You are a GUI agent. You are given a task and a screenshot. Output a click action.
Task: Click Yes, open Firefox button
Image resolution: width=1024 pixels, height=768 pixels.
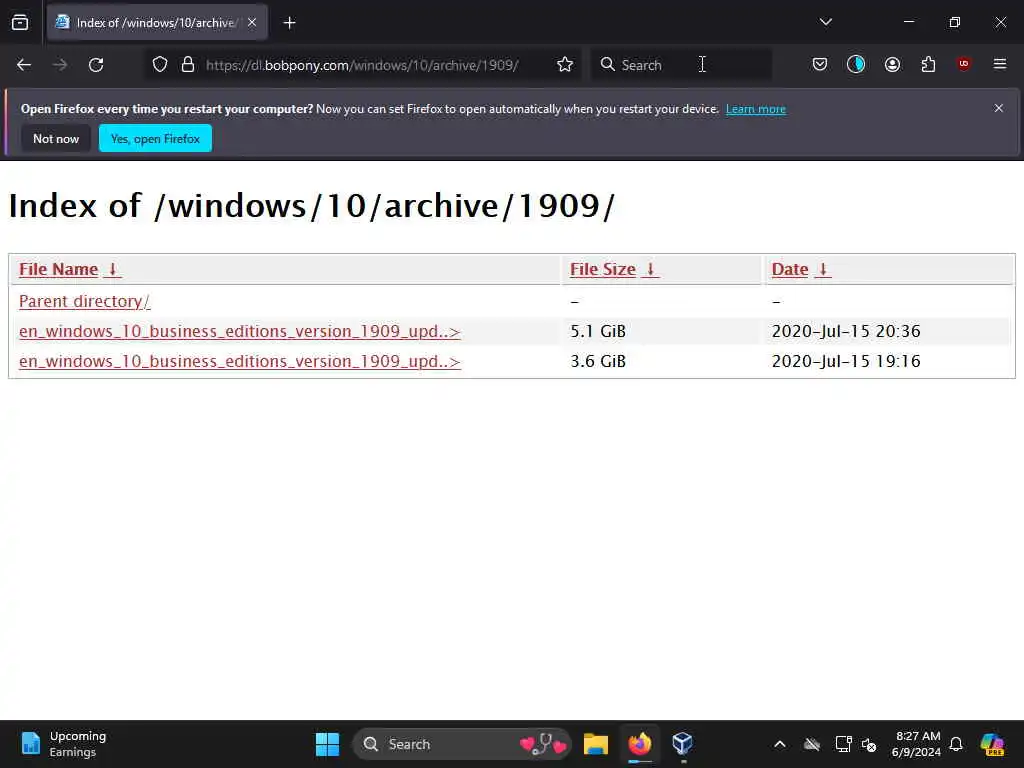(155, 138)
